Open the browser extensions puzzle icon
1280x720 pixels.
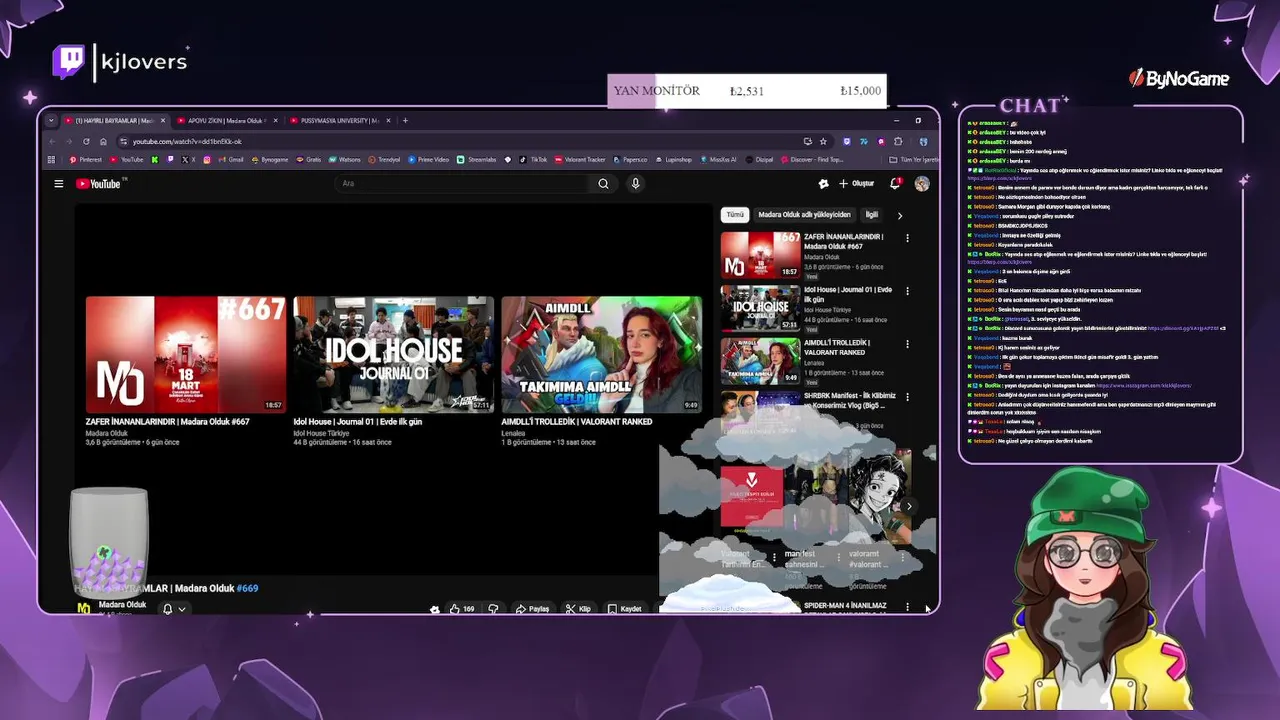[897, 141]
